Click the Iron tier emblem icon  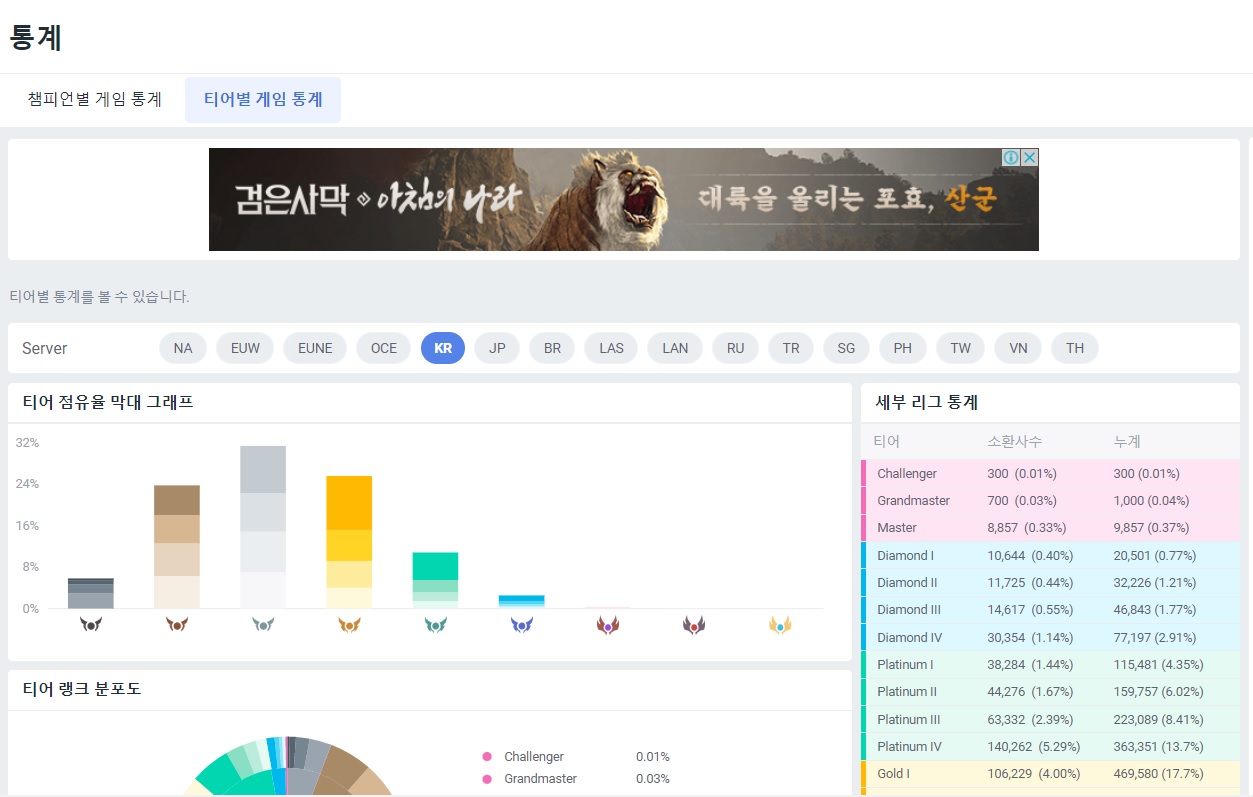point(91,625)
